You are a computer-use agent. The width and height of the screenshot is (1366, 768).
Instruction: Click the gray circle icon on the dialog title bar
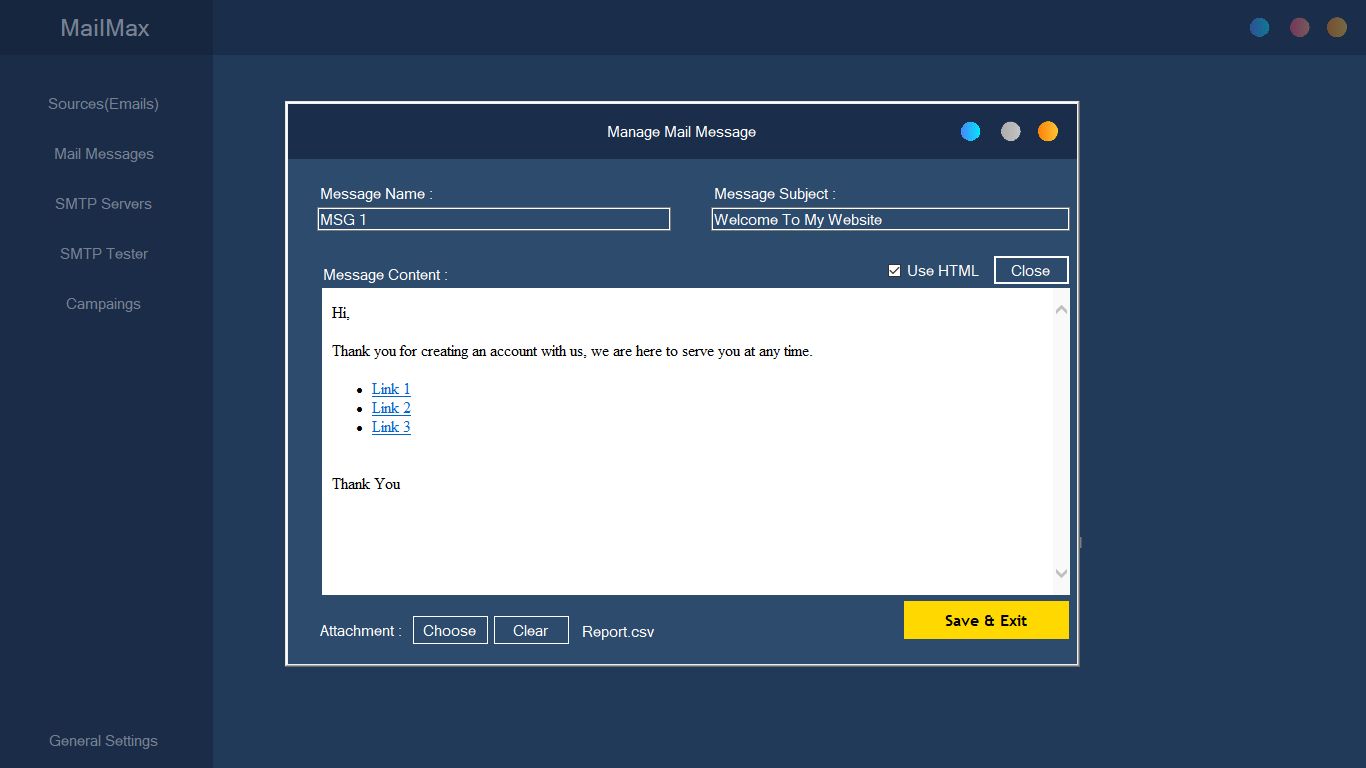tap(1010, 131)
